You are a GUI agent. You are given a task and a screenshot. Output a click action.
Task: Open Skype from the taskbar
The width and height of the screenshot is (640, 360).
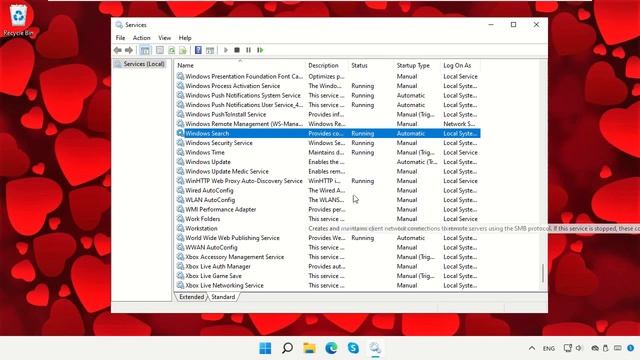[x=353, y=348]
